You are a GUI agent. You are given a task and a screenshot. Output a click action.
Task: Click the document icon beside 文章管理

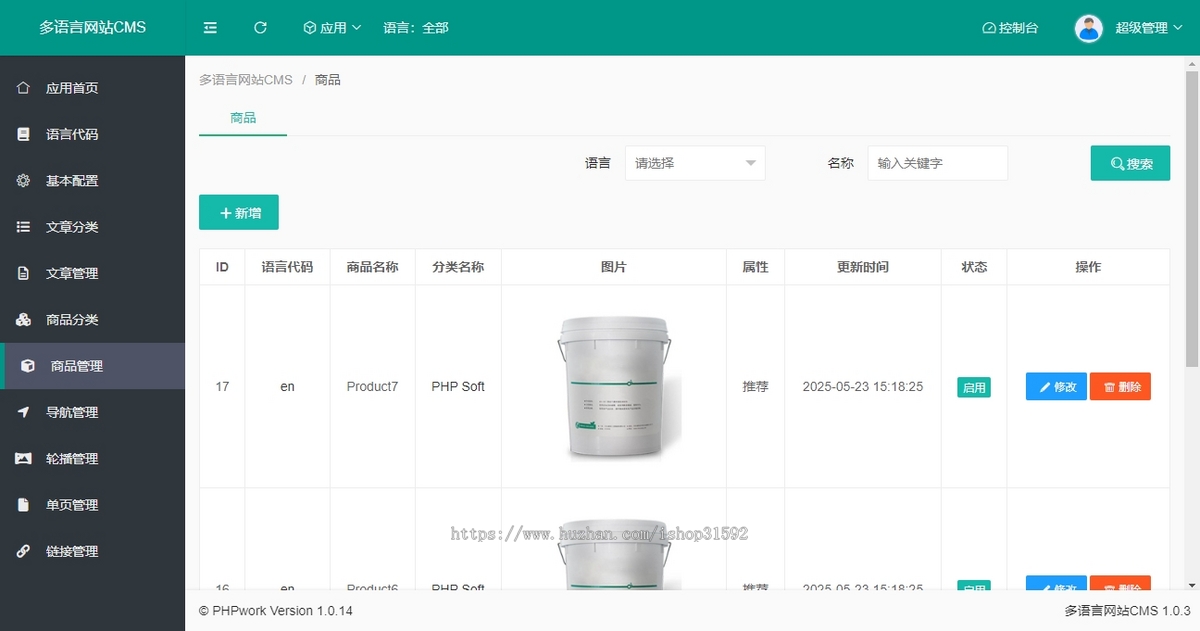click(x=23, y=273)
